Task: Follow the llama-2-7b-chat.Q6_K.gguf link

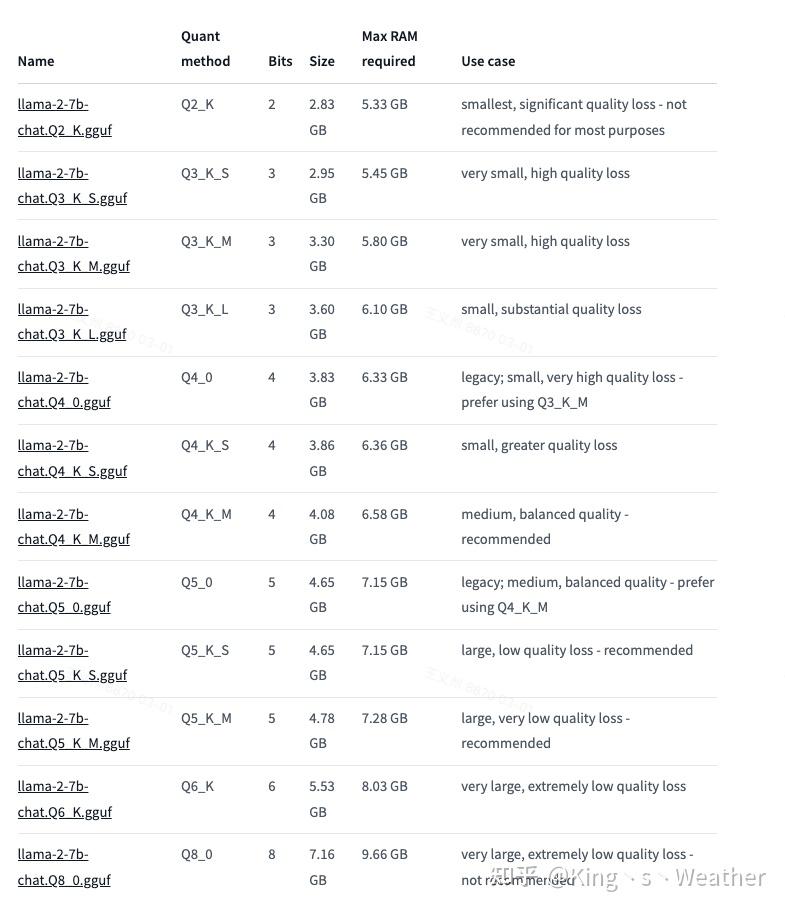Action: tap(65, 799)
